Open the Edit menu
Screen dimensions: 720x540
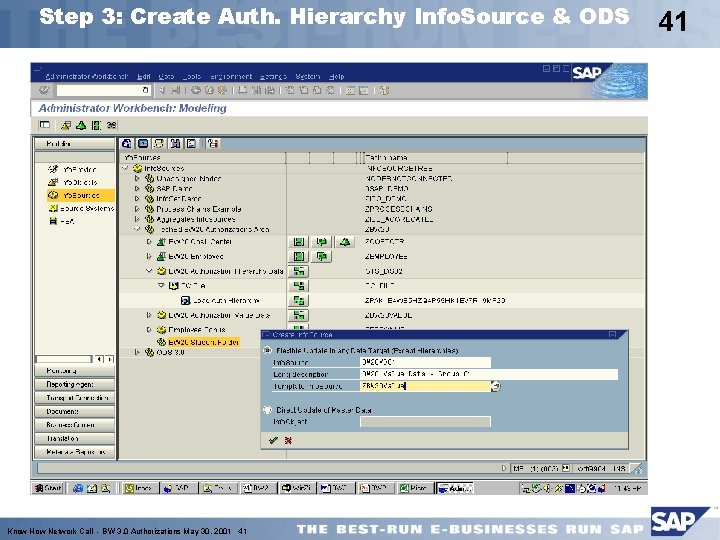144,76
